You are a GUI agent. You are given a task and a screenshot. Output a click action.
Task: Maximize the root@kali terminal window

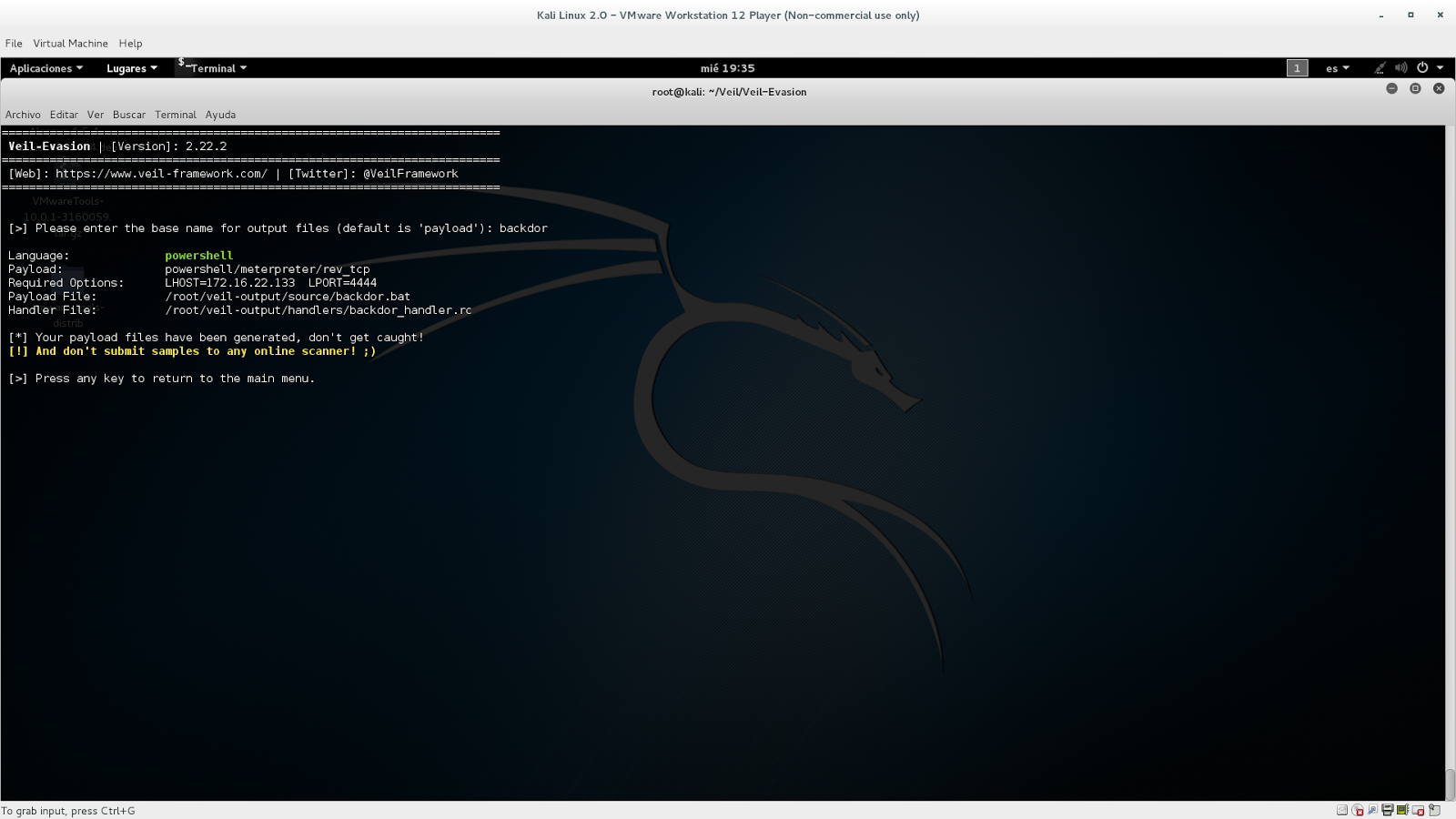[x=1415, y=88]
